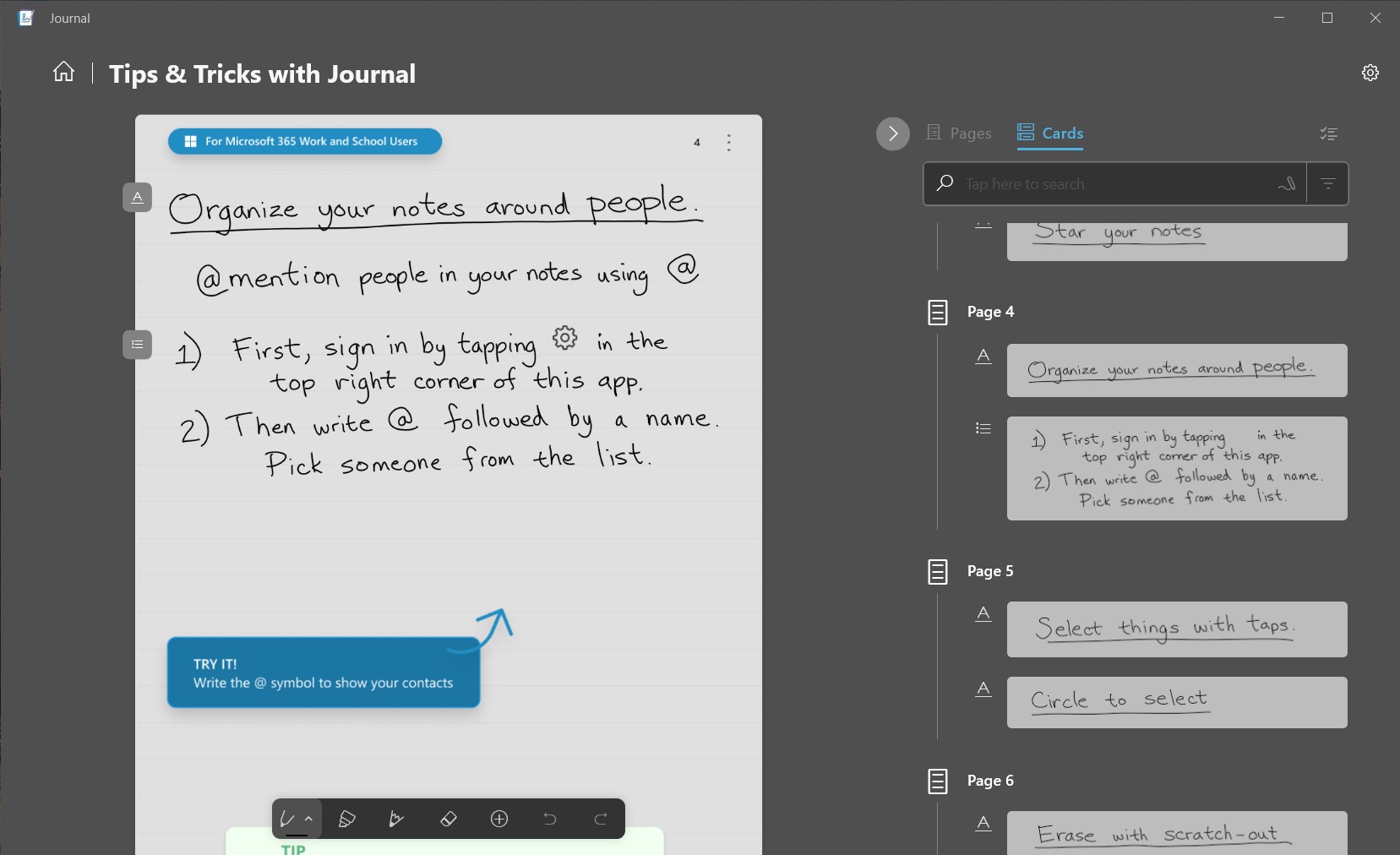Click the magnifier search icon
This screenshot has width=1400, height=855.
945,183
